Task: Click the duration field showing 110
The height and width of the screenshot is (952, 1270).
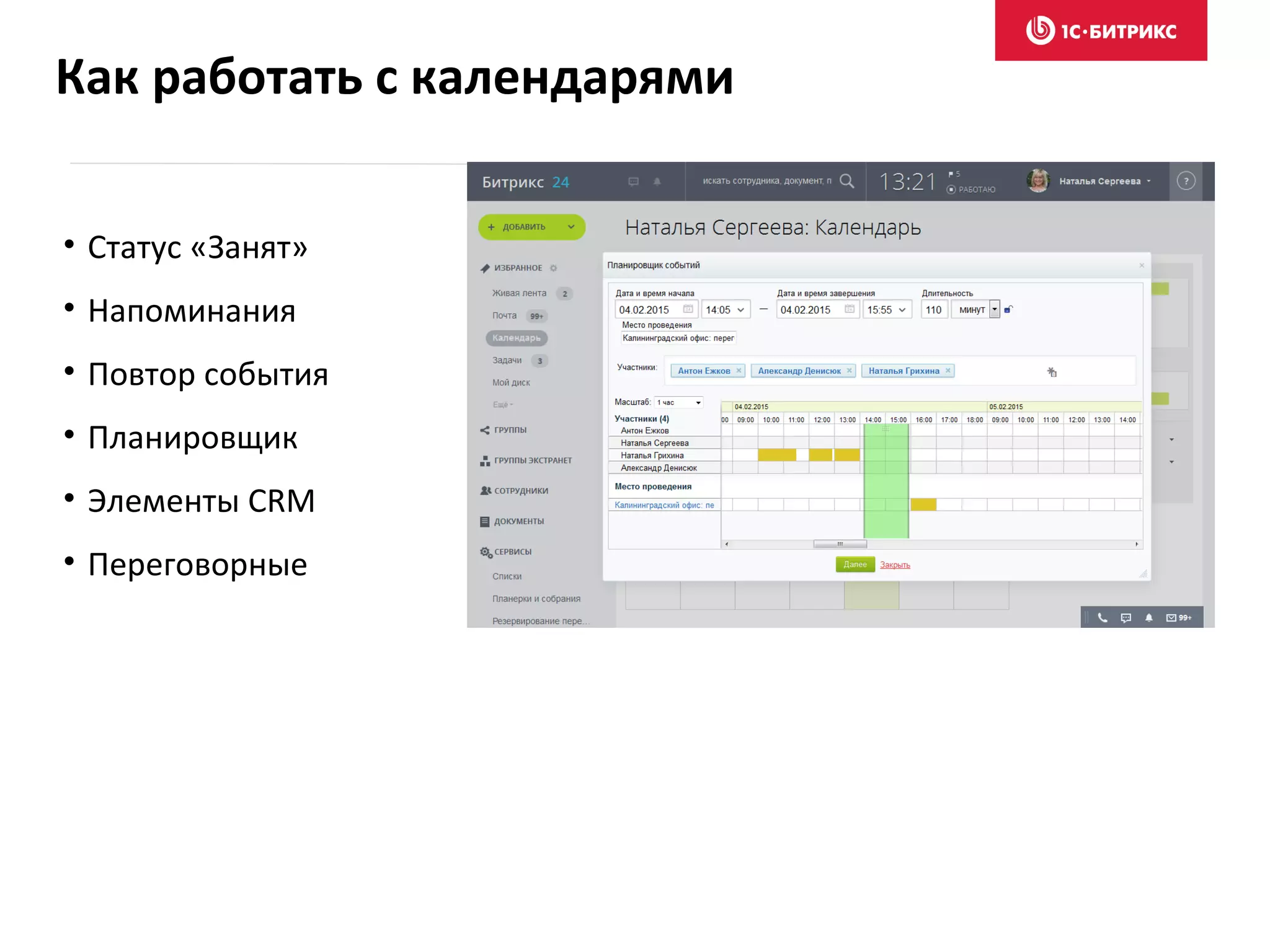Action: click(934, 309)
